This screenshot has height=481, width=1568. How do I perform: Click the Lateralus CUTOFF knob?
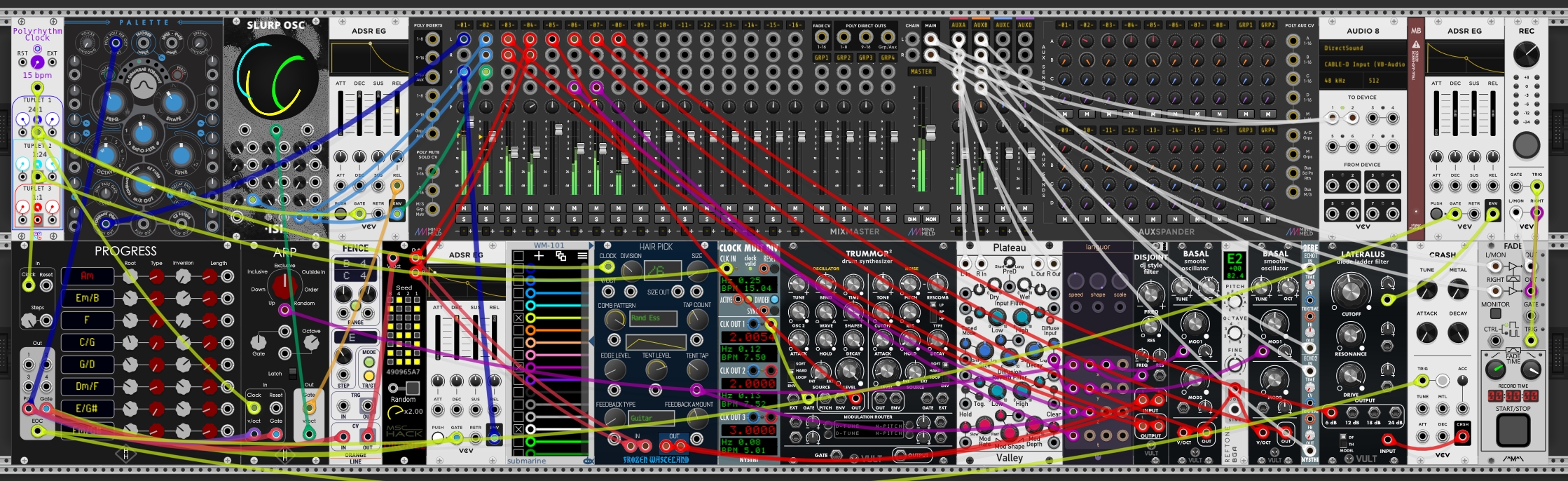1350,292
